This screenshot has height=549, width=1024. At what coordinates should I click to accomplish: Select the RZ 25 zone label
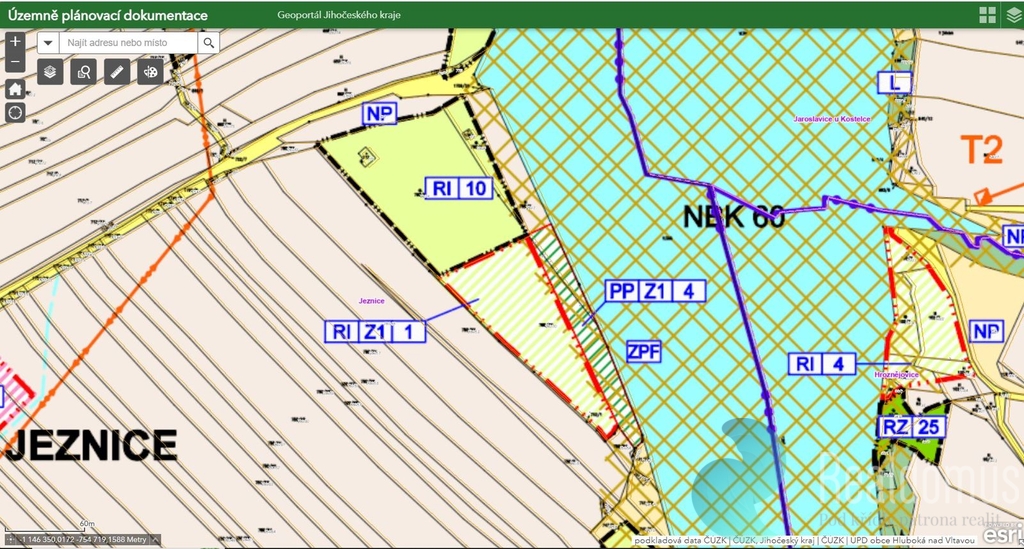(x=911, y=428)
